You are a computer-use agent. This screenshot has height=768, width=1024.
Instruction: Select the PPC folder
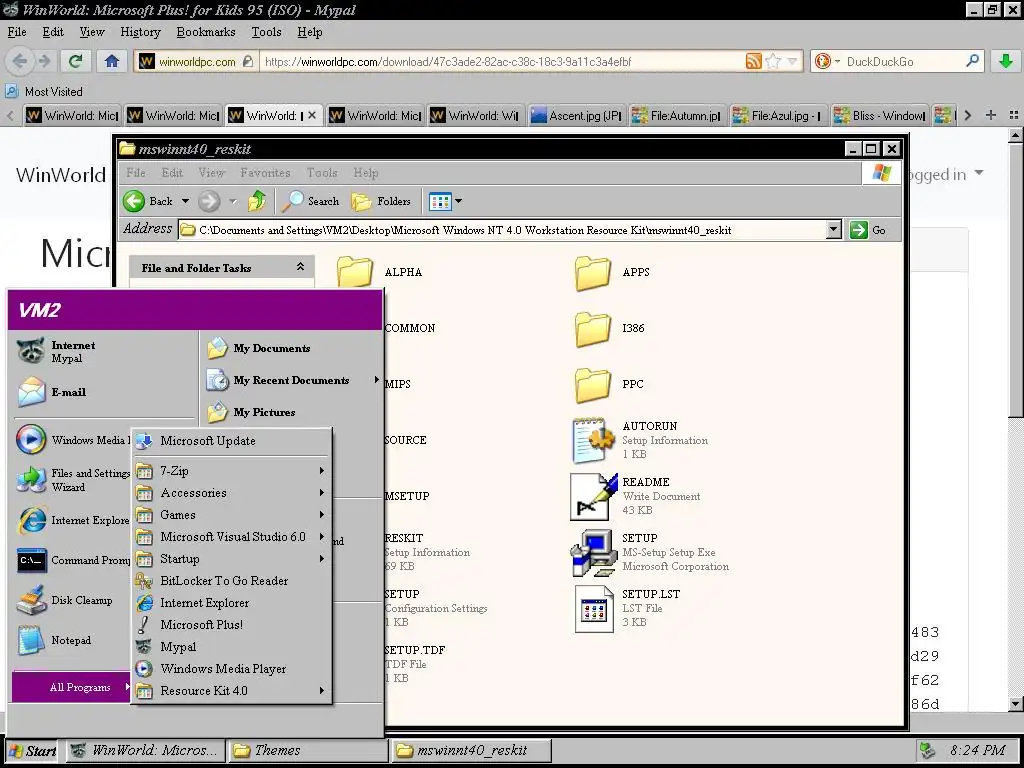(x=609, y=384)
